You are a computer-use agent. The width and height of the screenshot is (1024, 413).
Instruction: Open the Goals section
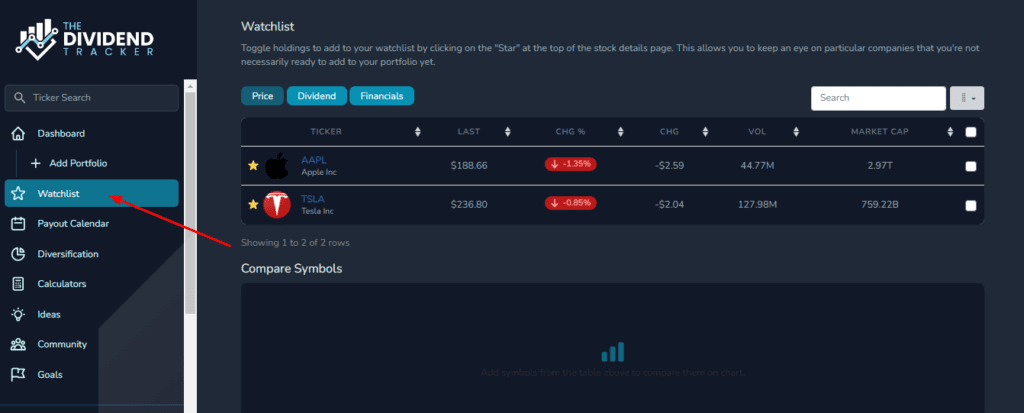[91, 374]
